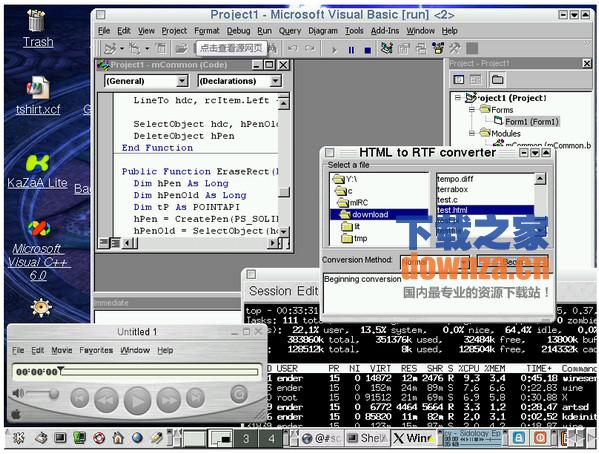Switch to virtual desktop 4 in the pager
The height and width of the screenshot is (454, 599).
271,438
